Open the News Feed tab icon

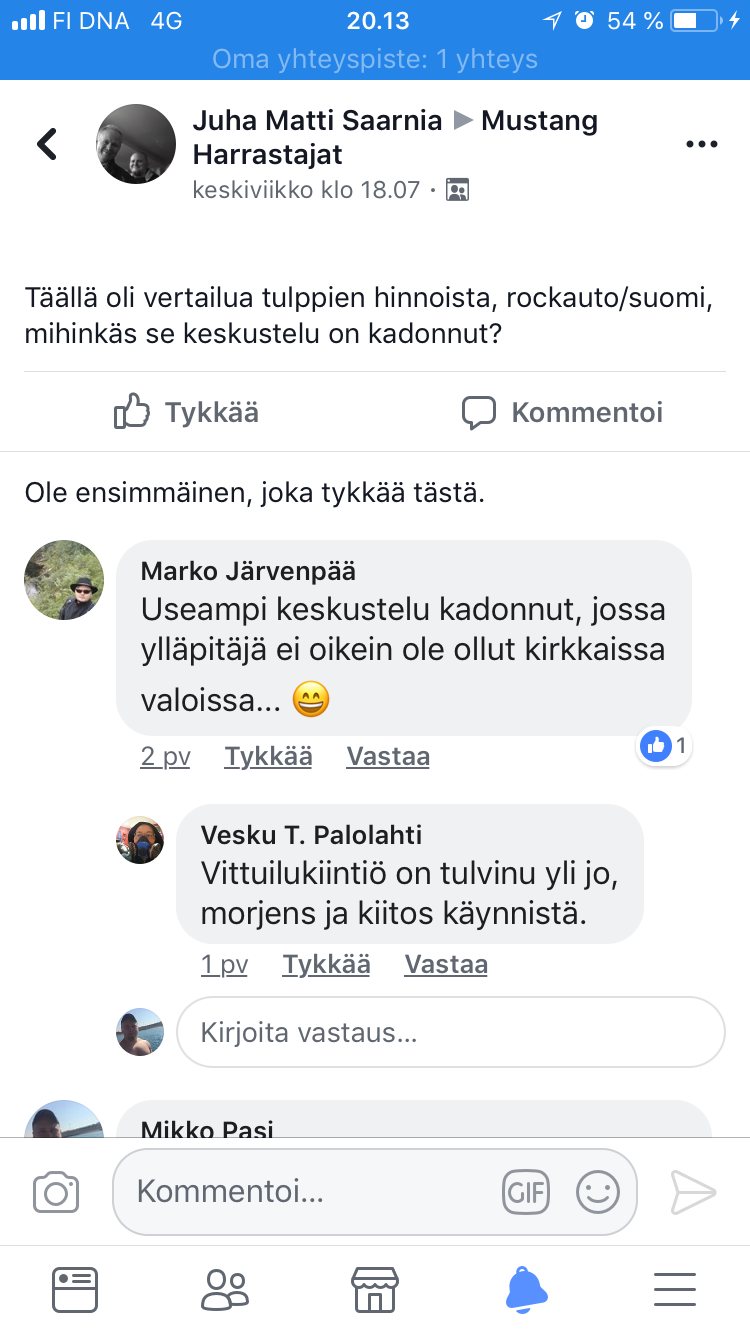click(x=75, y=1289)
